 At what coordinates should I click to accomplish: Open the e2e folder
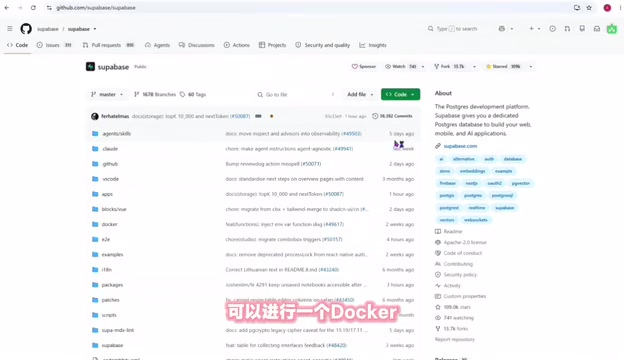(105, 239)
